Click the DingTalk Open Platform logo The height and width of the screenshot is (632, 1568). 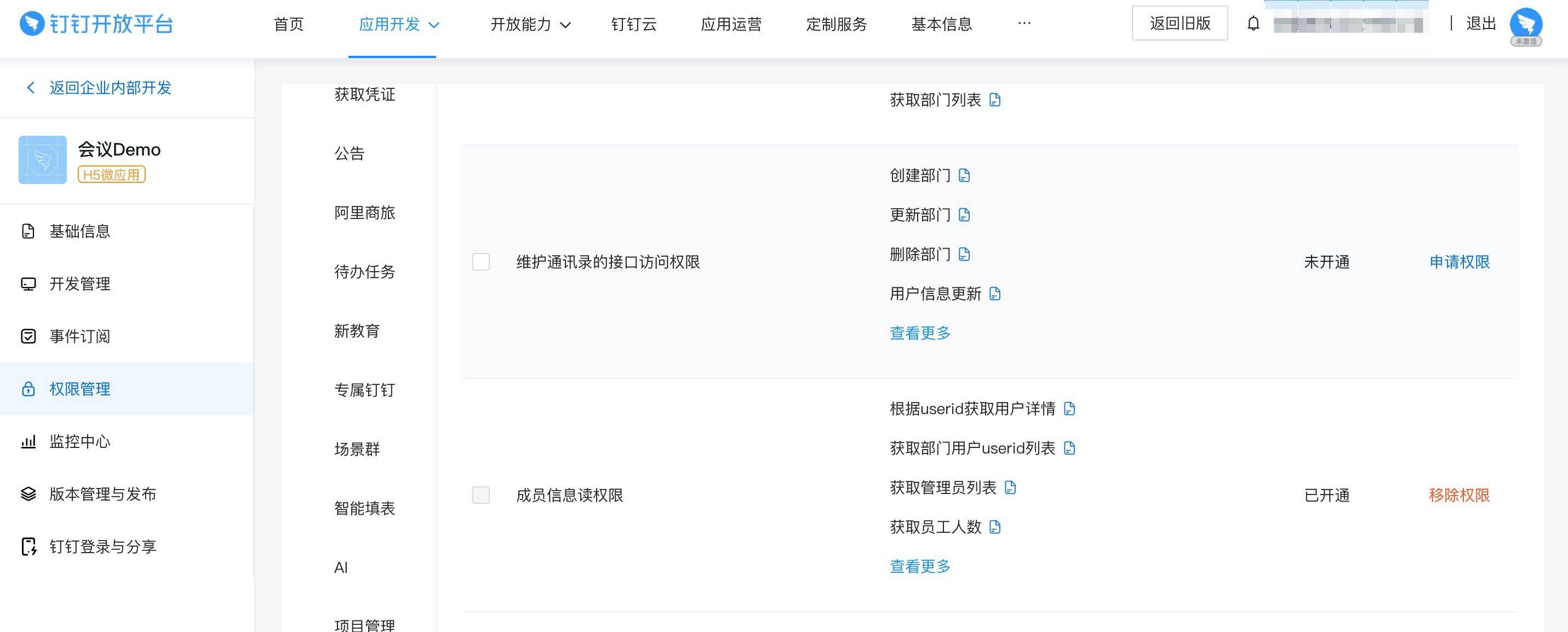pos(96,24)
